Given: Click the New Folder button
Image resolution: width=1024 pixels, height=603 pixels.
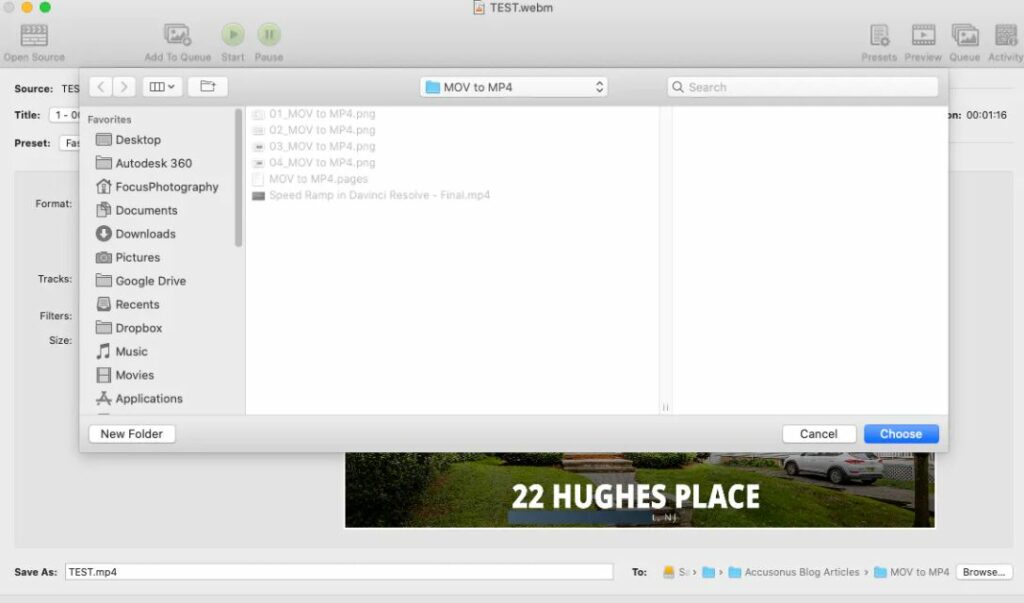Looking at the screenshot, I should click(x=132, y=434).
